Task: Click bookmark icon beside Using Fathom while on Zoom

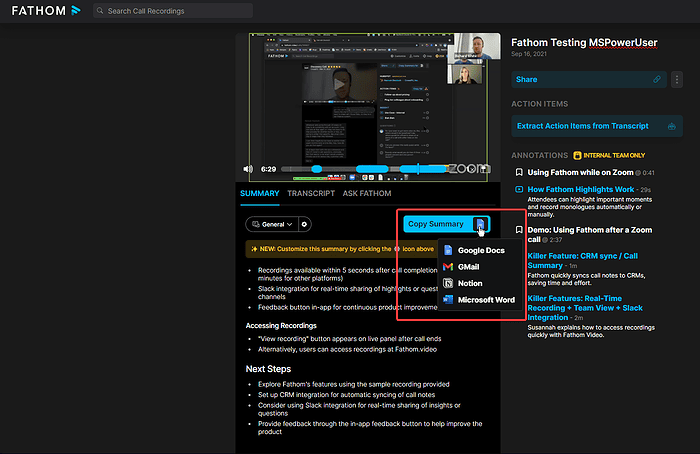Action: tap(517, 172)
